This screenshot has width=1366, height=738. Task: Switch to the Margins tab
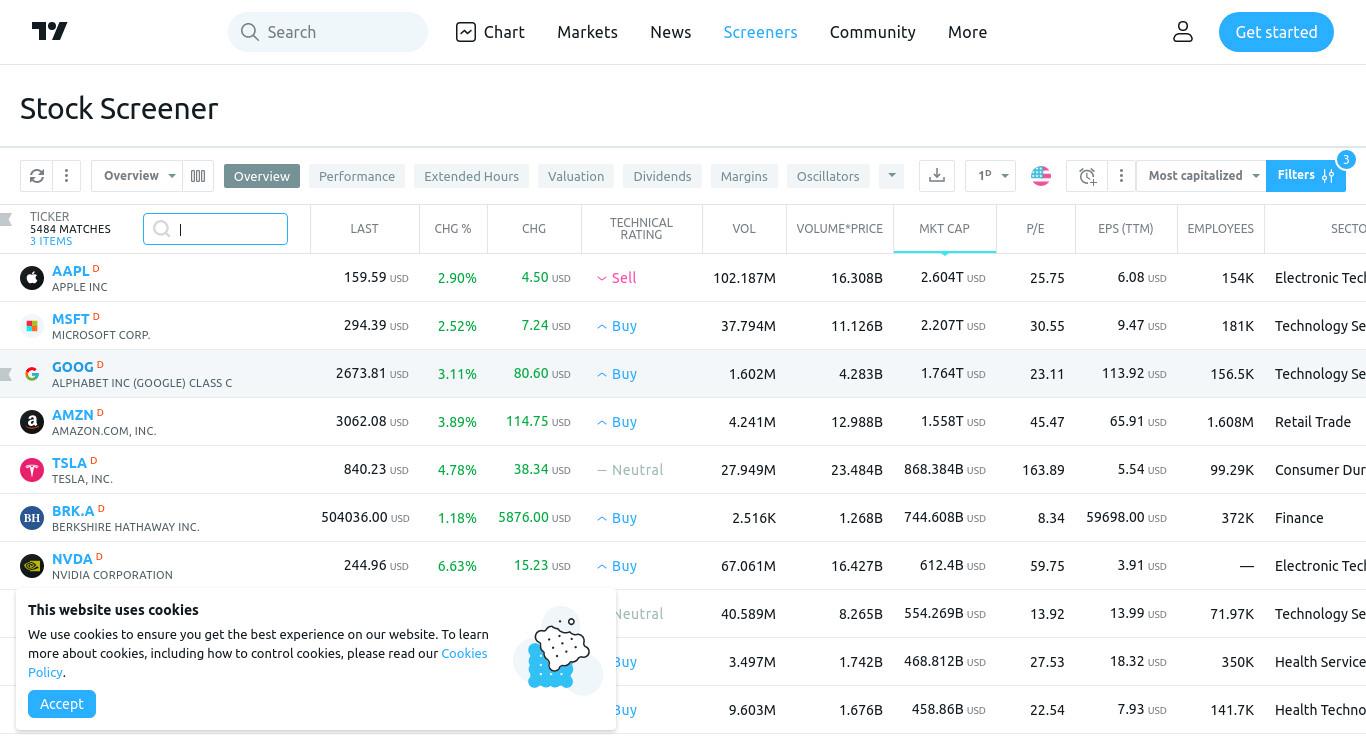coord(744,176)
